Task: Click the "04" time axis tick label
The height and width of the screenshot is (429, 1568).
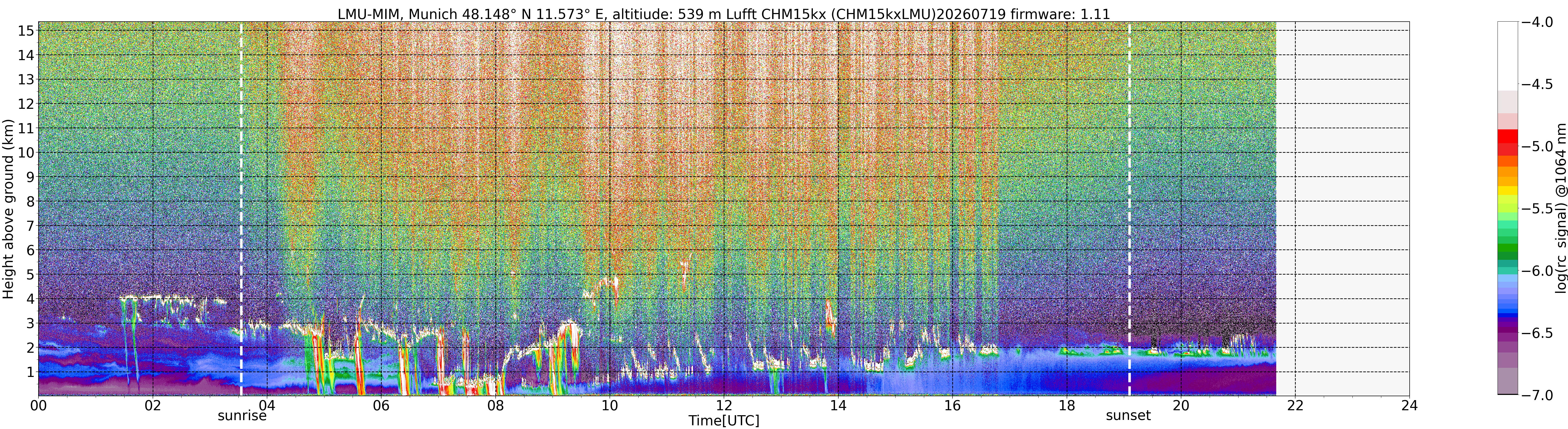Action: [267, 406]
